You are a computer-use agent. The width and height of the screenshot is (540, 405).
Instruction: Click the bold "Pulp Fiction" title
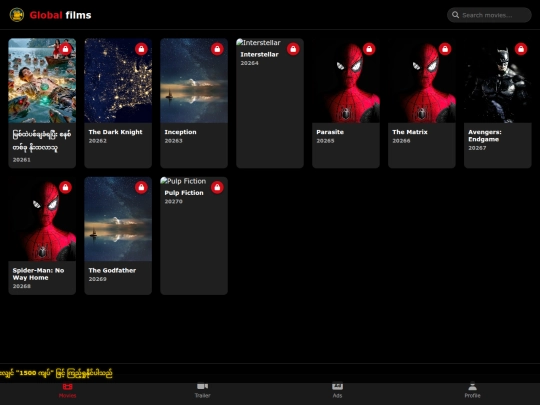click(x=184, y=193)
